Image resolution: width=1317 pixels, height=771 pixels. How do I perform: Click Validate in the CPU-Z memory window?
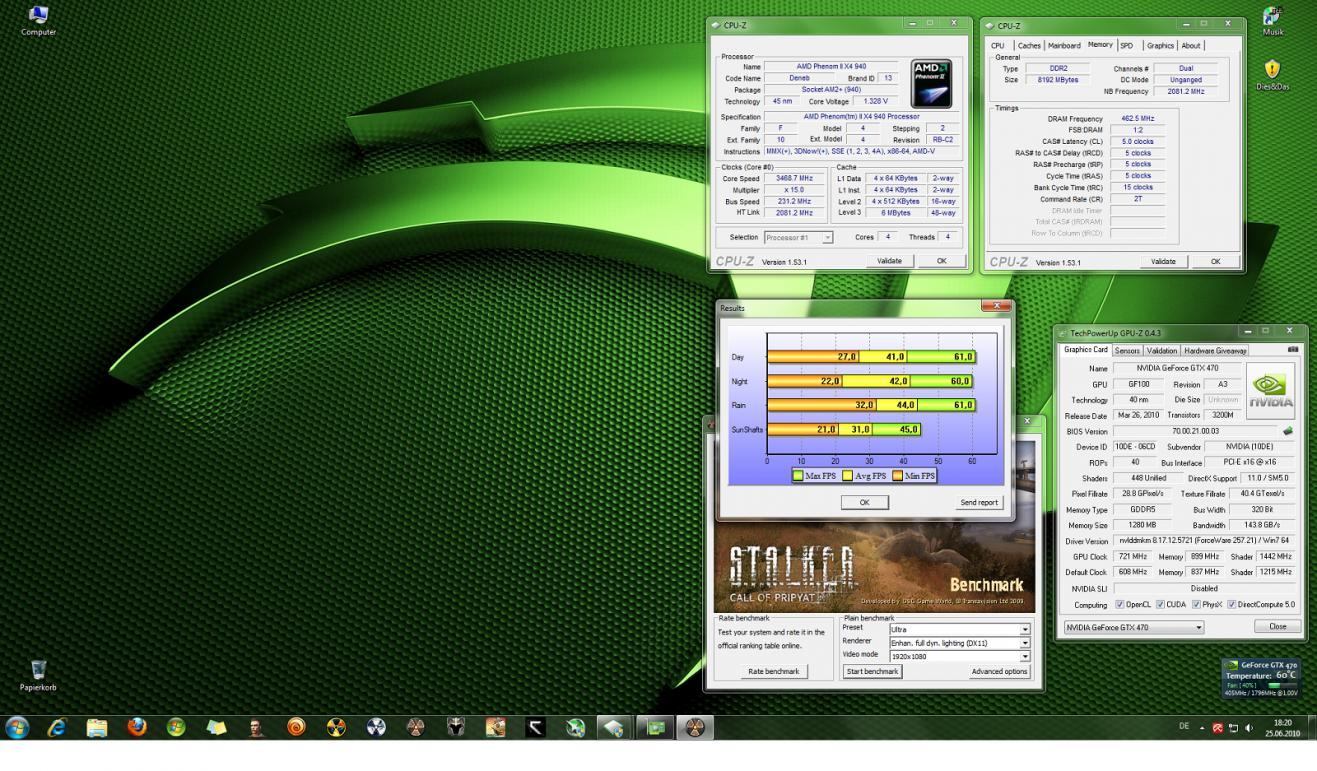[1163, 261]
